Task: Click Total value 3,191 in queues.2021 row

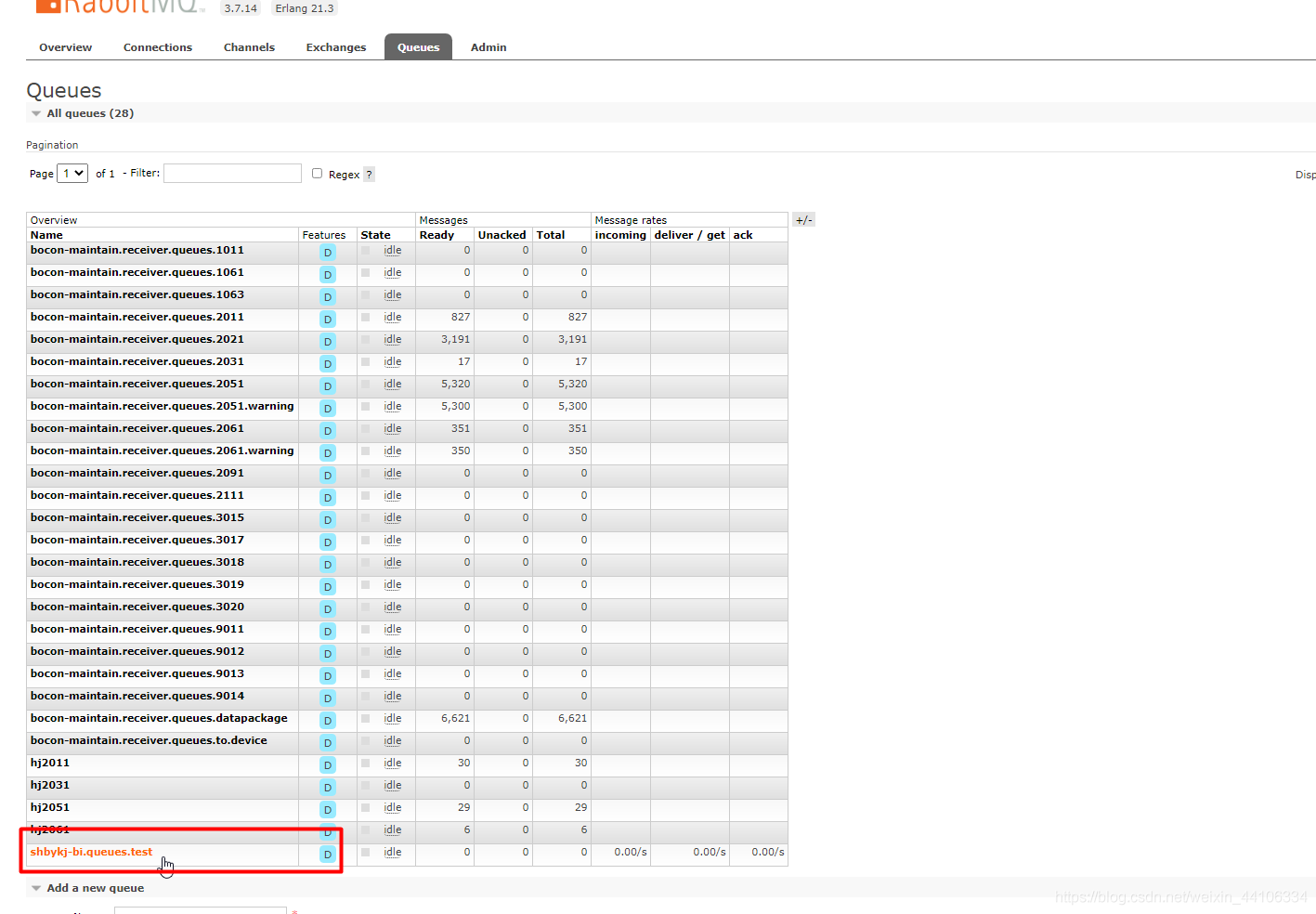Action: [572, 339]
